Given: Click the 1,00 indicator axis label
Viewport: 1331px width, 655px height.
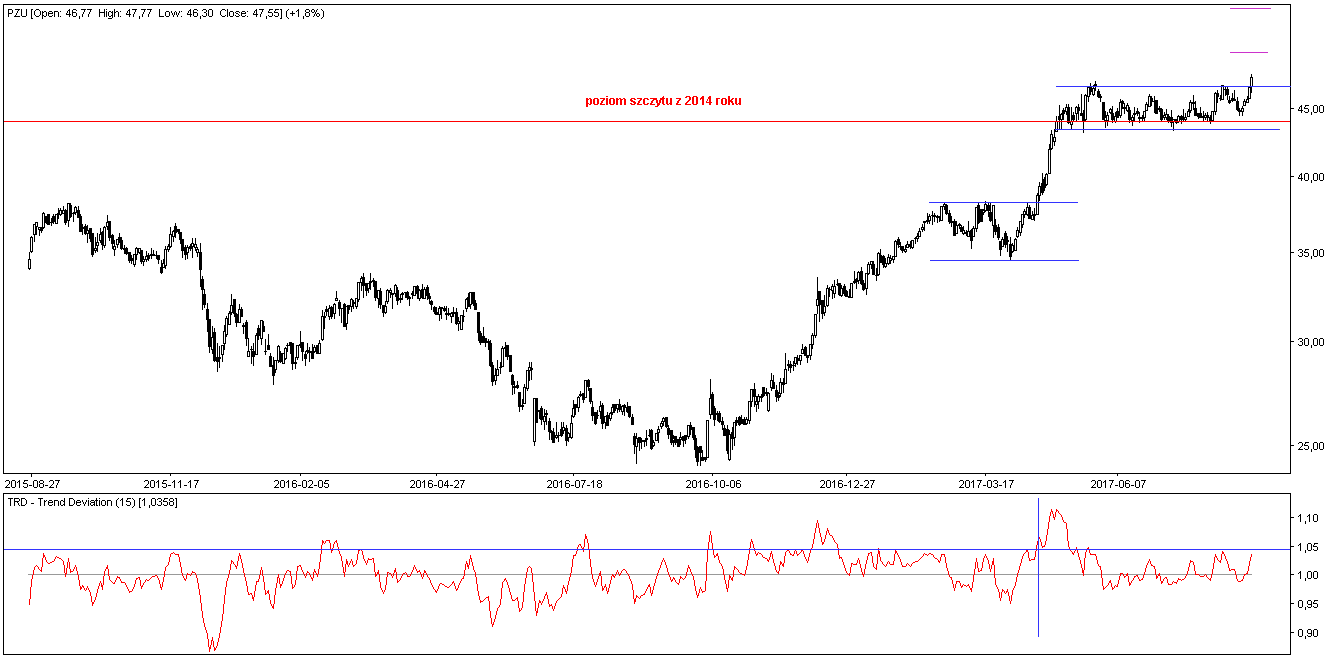Looking at the screenshot, I should (1310, 576).
